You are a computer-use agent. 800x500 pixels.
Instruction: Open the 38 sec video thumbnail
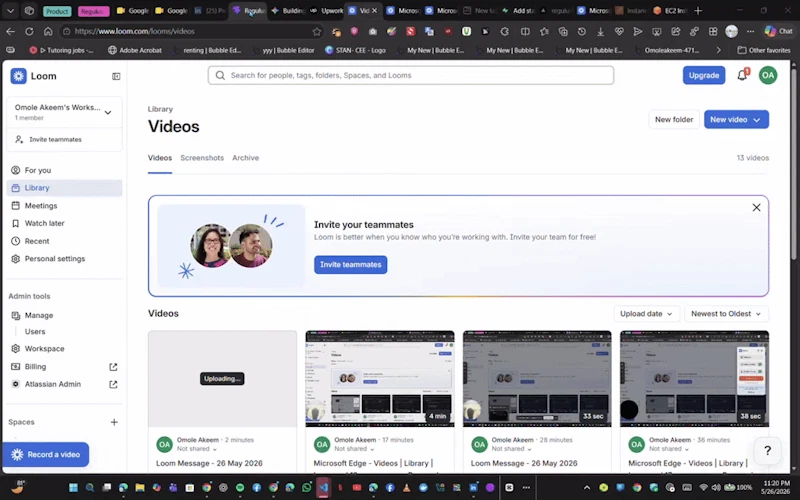694,379
